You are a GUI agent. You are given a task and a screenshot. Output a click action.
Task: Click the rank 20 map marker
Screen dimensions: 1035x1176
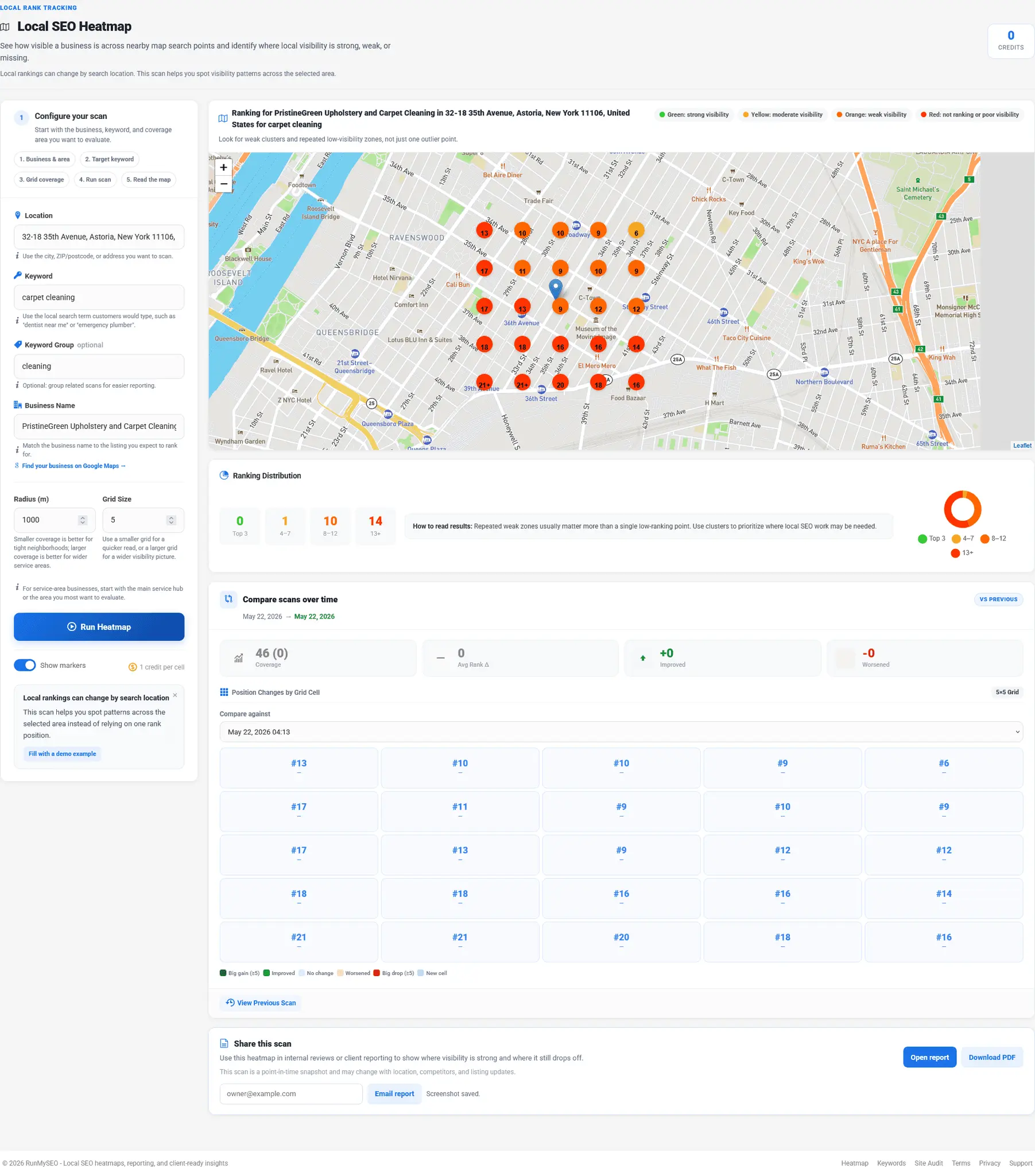[560, 383]
